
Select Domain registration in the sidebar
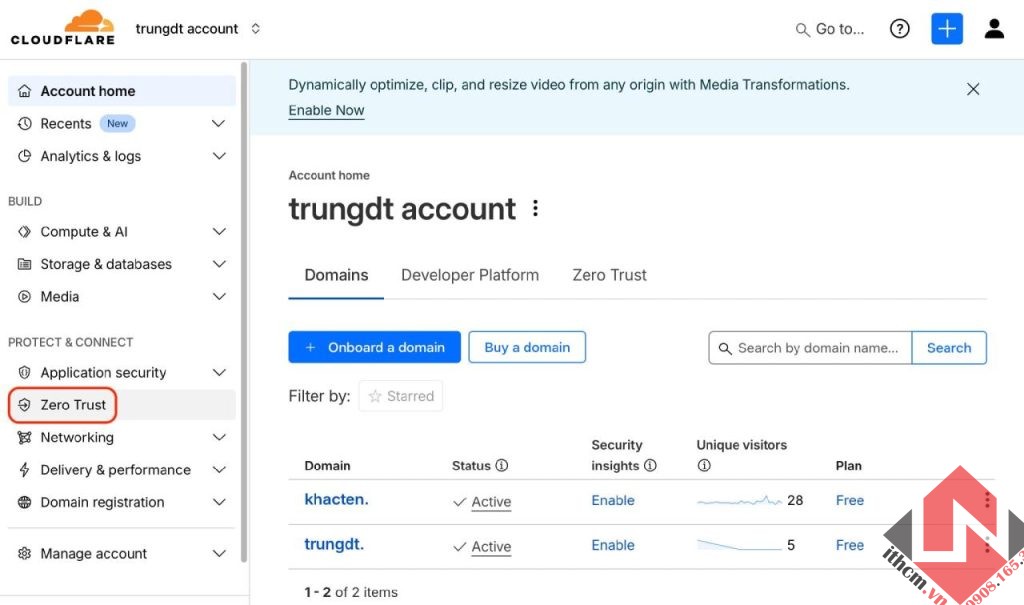(104, 501)
